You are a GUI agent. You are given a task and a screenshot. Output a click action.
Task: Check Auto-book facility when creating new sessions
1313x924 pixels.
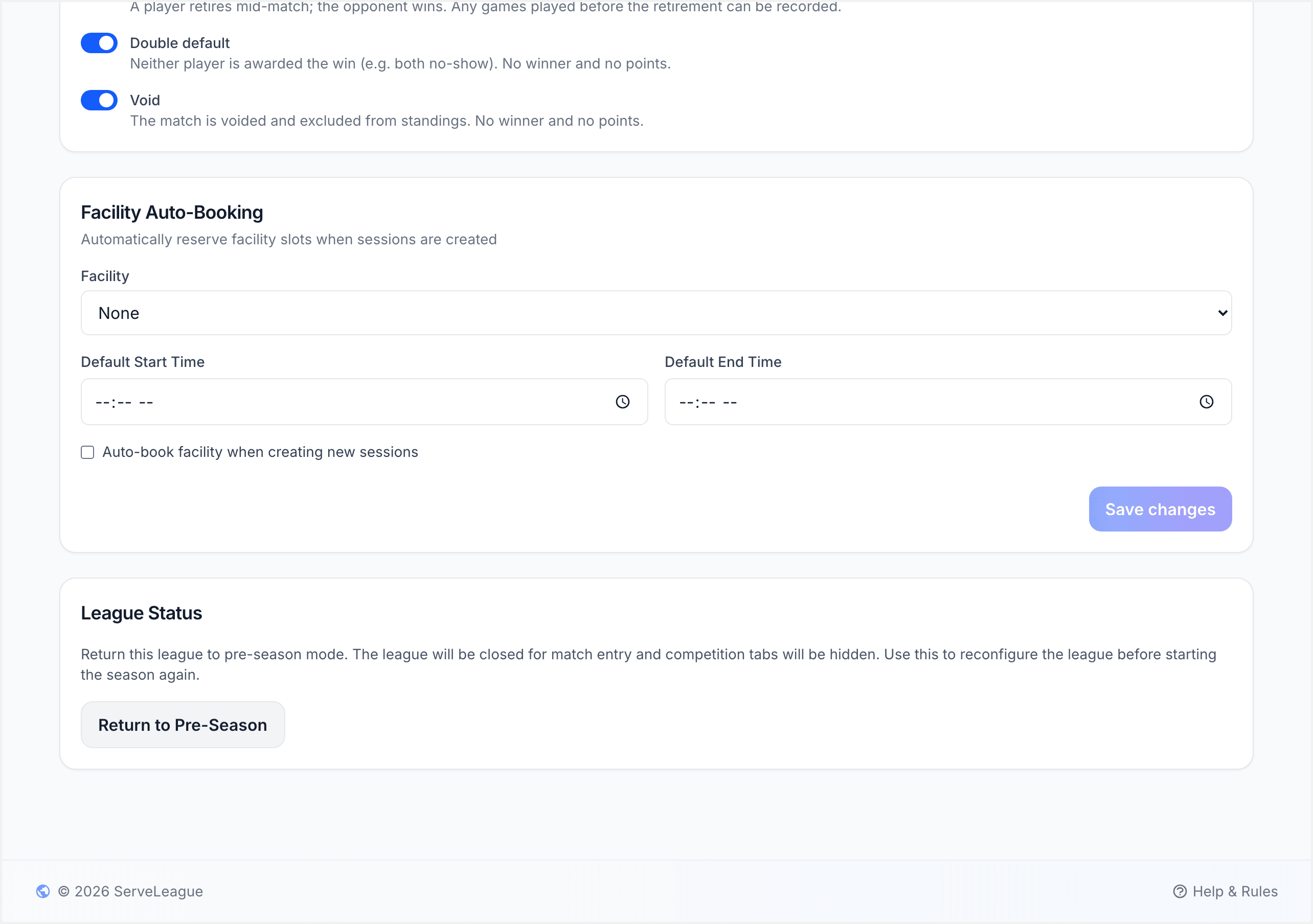(87, 452)
